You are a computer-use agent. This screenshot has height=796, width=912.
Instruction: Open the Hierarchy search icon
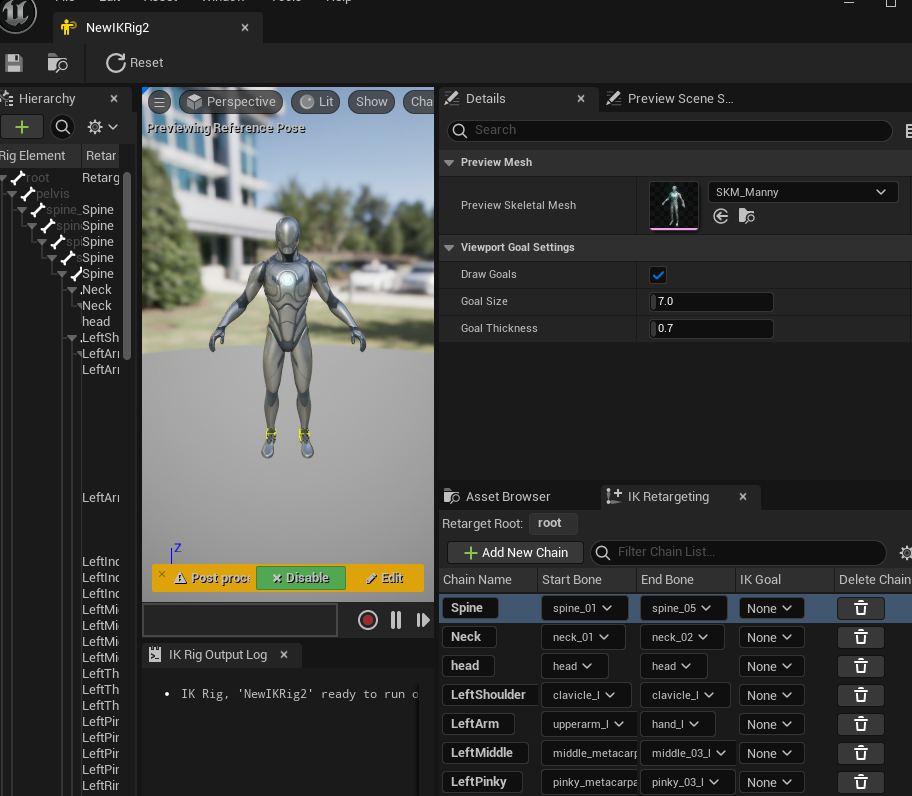coord(62,127)
